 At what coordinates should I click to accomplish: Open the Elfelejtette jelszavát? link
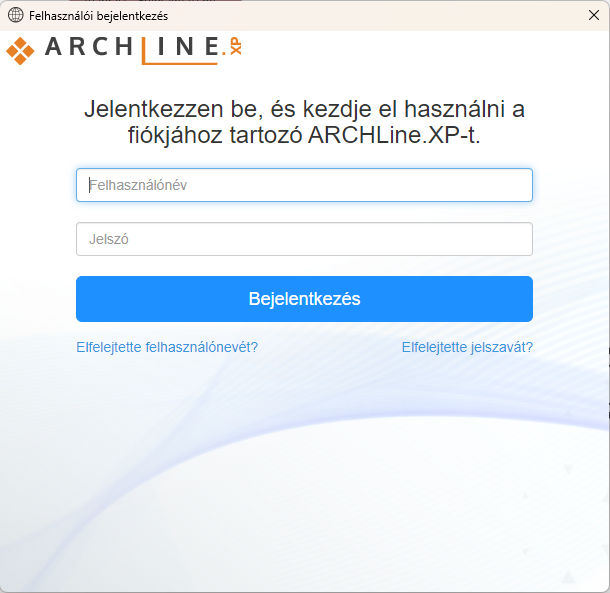467,347
